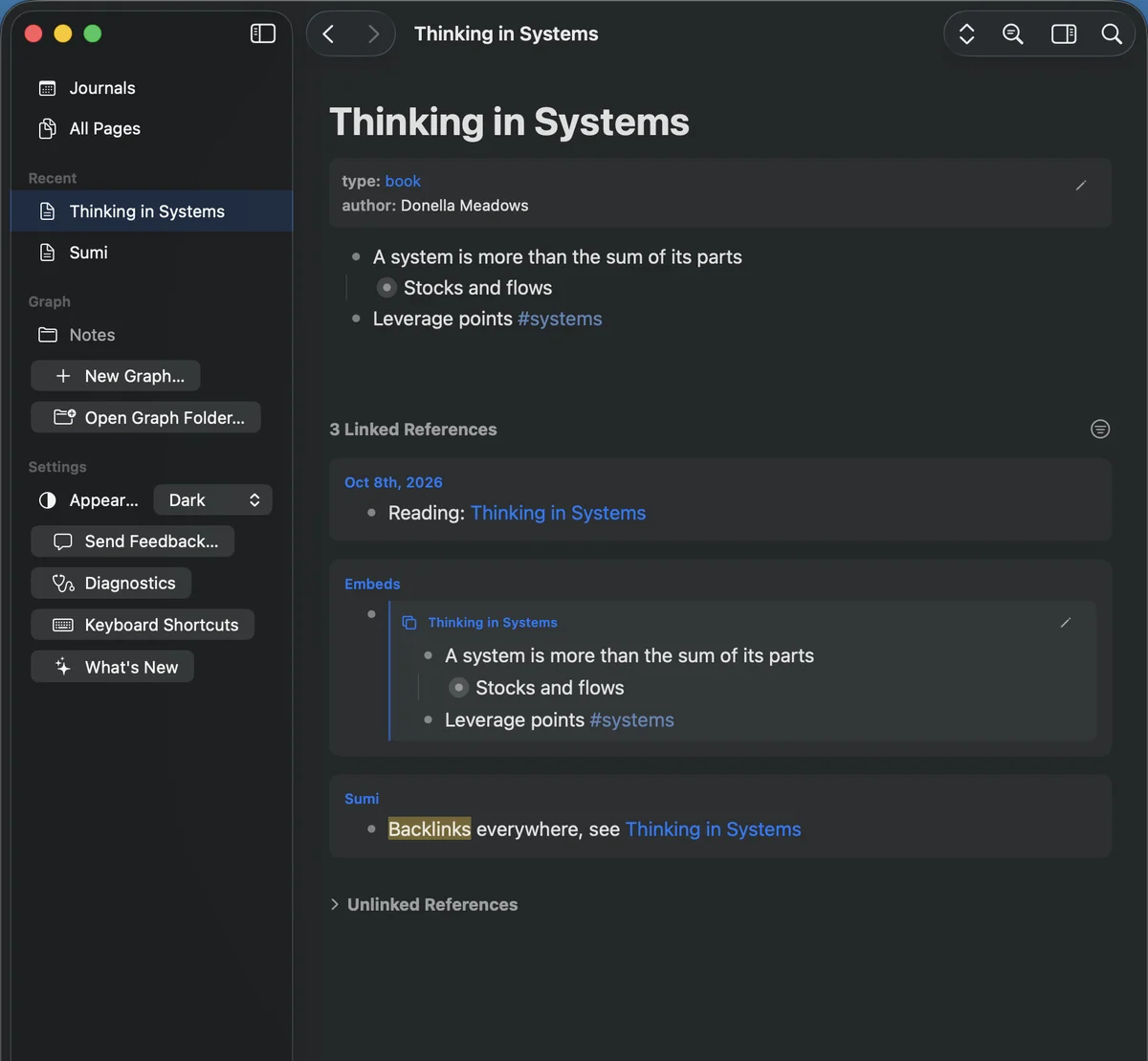This screenshot has width=1148, height=1061.
Task: Go forward with the right arrow
Action: (373, 34)
